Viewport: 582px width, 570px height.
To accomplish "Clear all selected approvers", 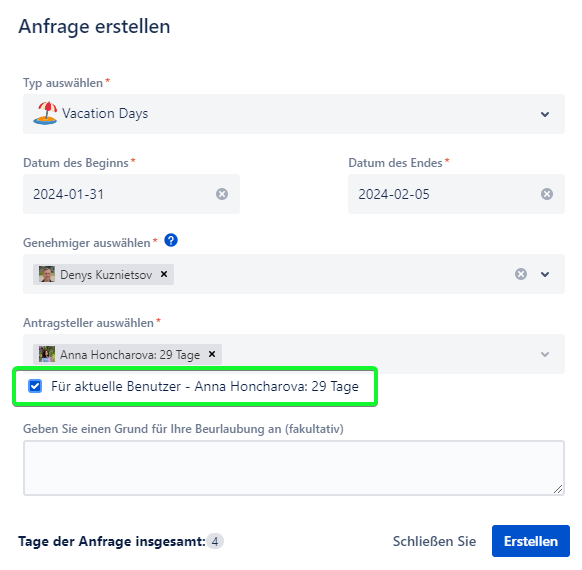I will (521, 274).
